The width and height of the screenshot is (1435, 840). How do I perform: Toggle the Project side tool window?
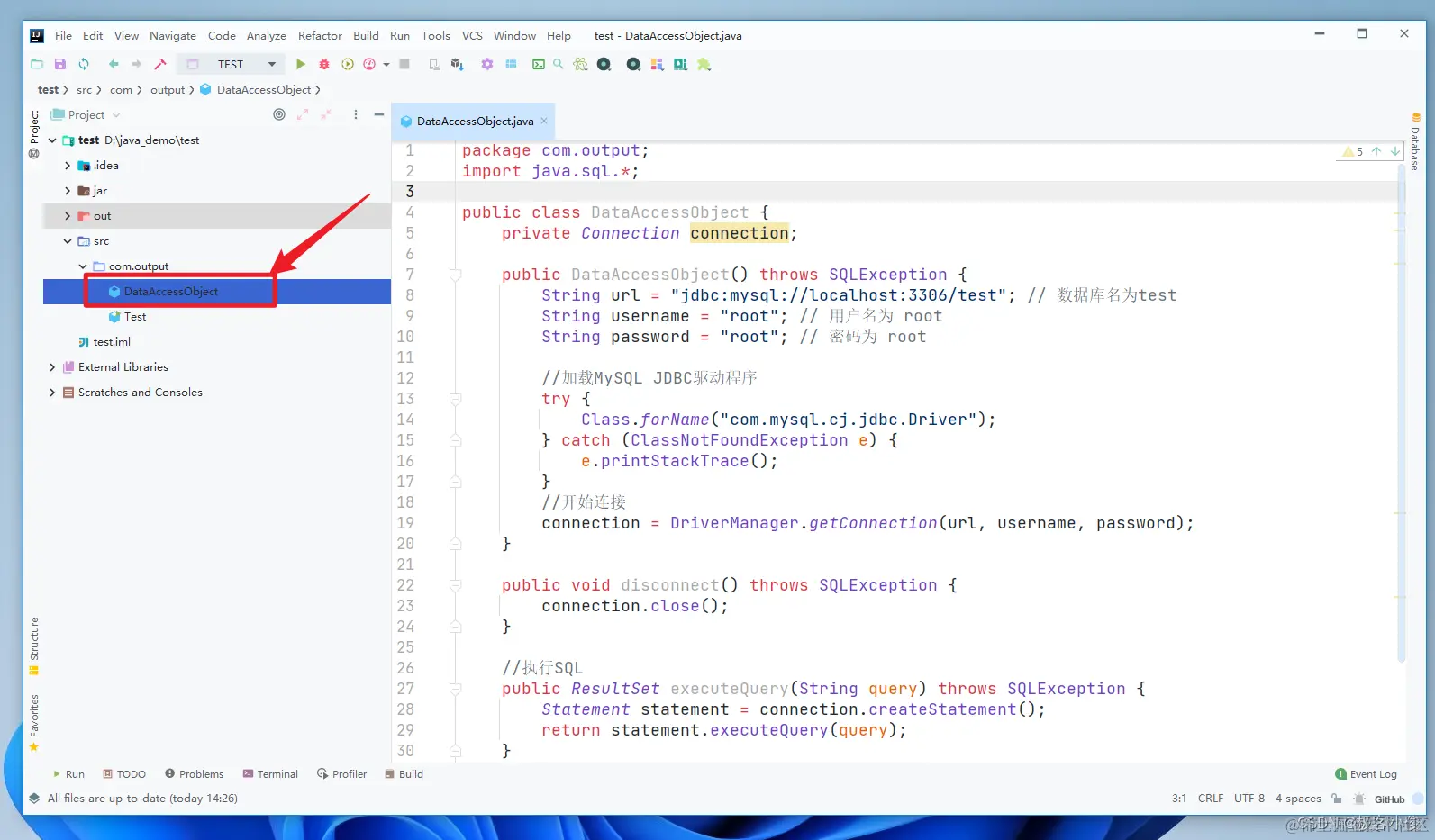click(x=34, y=134)
